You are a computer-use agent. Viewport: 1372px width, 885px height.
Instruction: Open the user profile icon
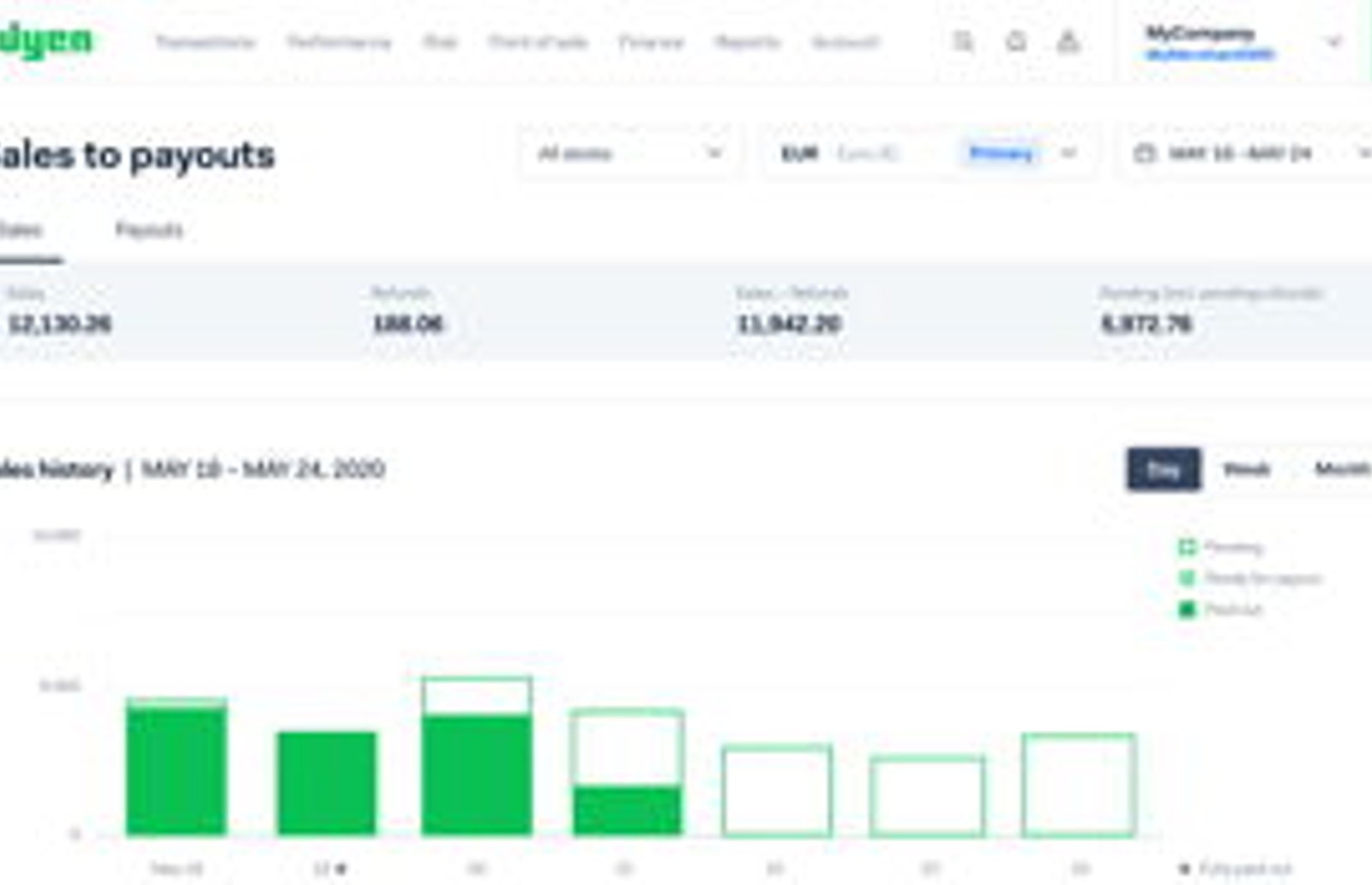[x=1068, y=41]
